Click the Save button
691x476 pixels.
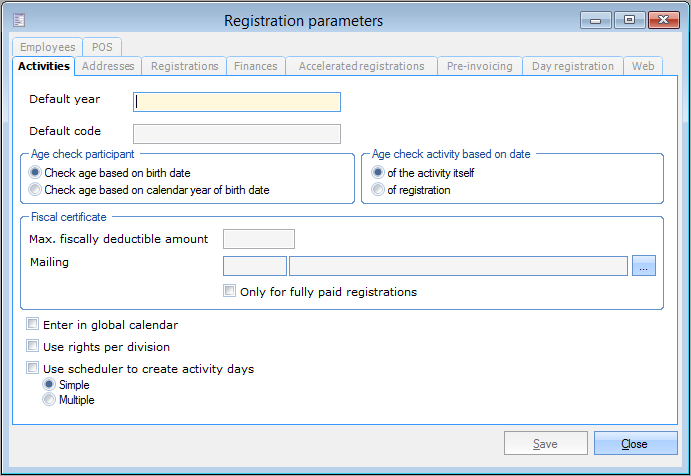[545, 444]
